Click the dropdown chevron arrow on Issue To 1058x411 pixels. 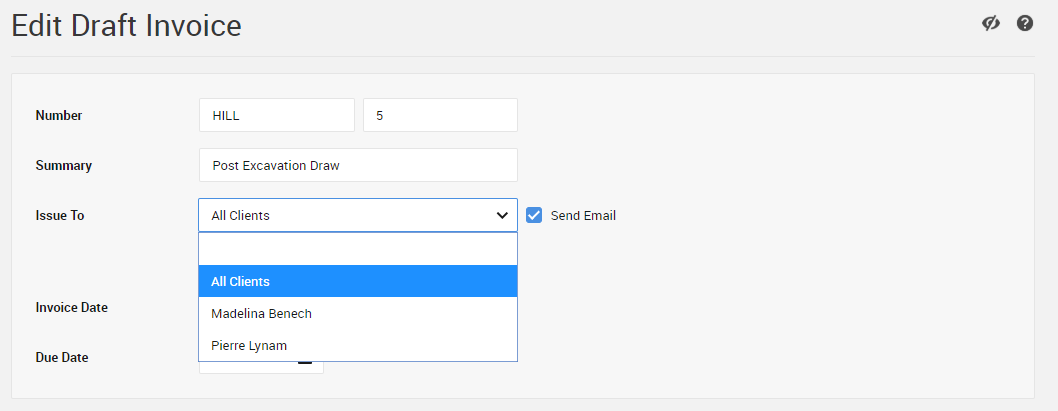(502, 215)
